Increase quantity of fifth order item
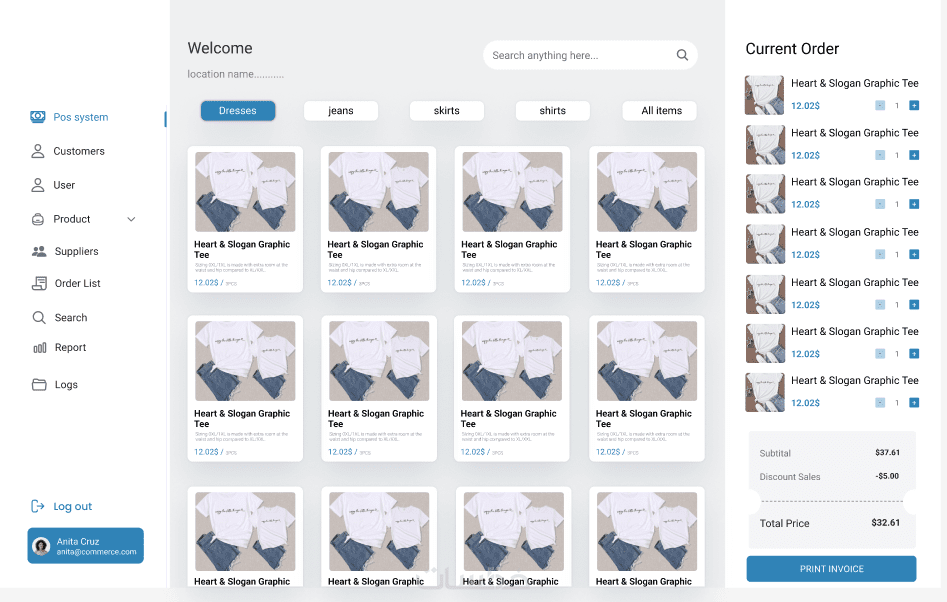Viewport: 947px width, 602px height. (x=914, y=304)
